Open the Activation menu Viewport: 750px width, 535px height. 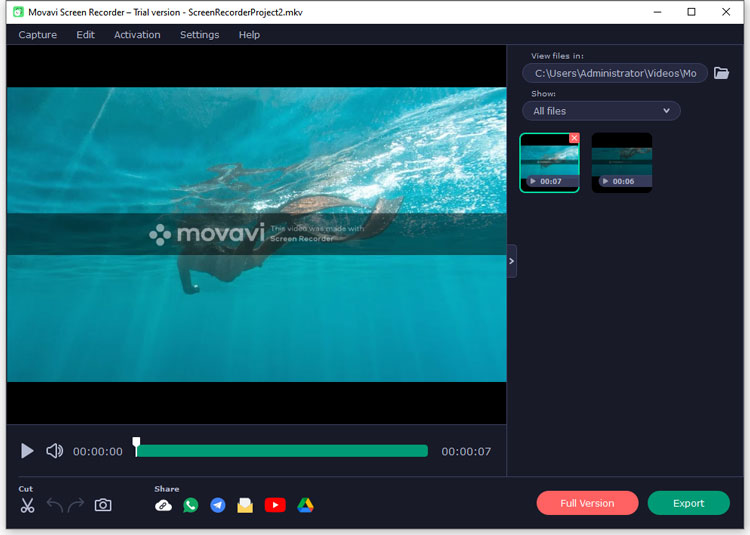(137, 35)
